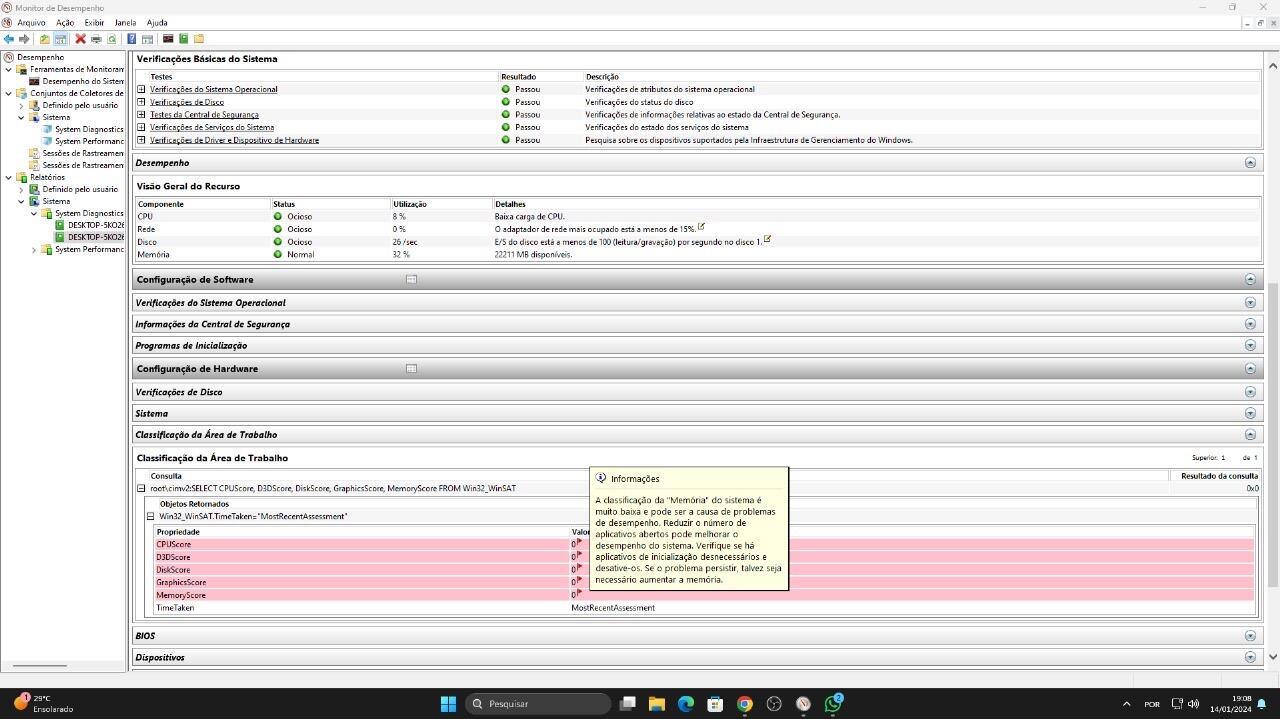Click the yellow folder view toolbar icon

(198, 39)
